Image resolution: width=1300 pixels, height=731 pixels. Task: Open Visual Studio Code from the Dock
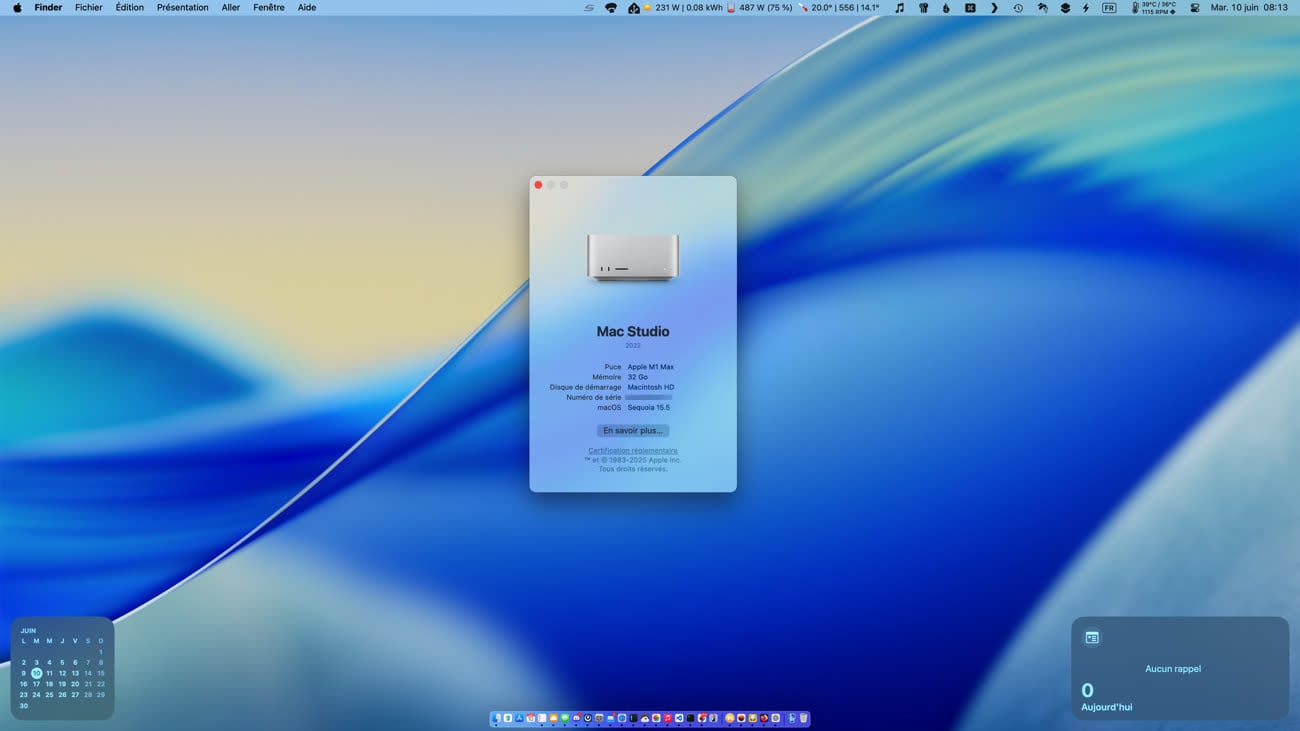click(x=679, y=718)
